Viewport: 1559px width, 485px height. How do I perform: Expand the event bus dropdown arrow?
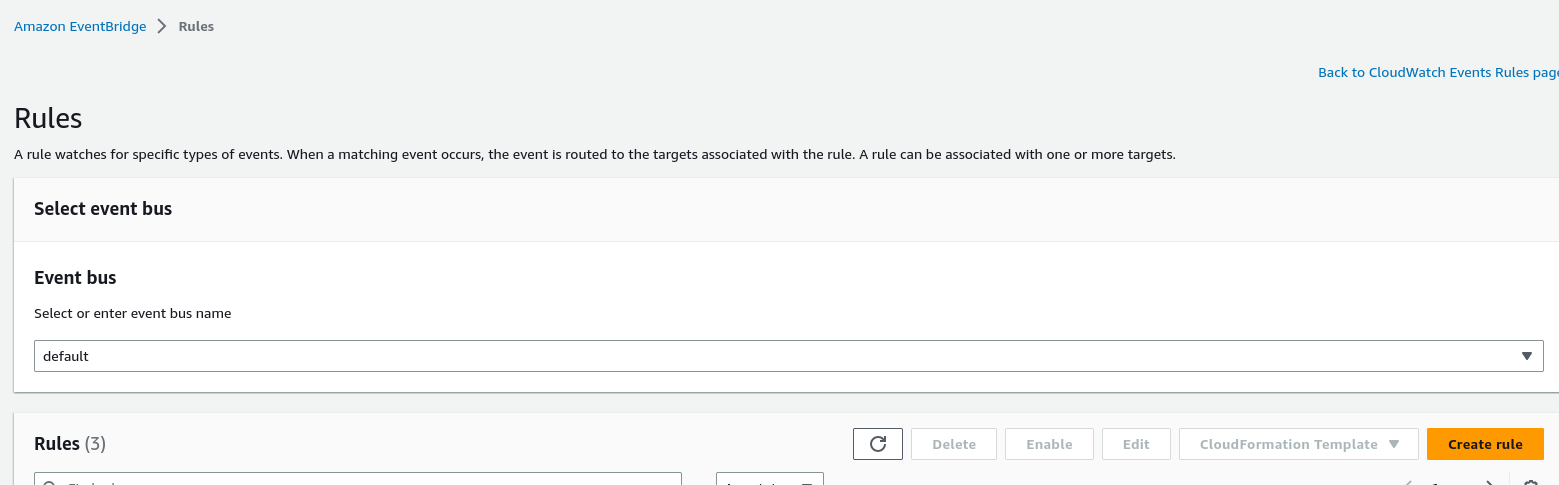(x=1526, y=356)
